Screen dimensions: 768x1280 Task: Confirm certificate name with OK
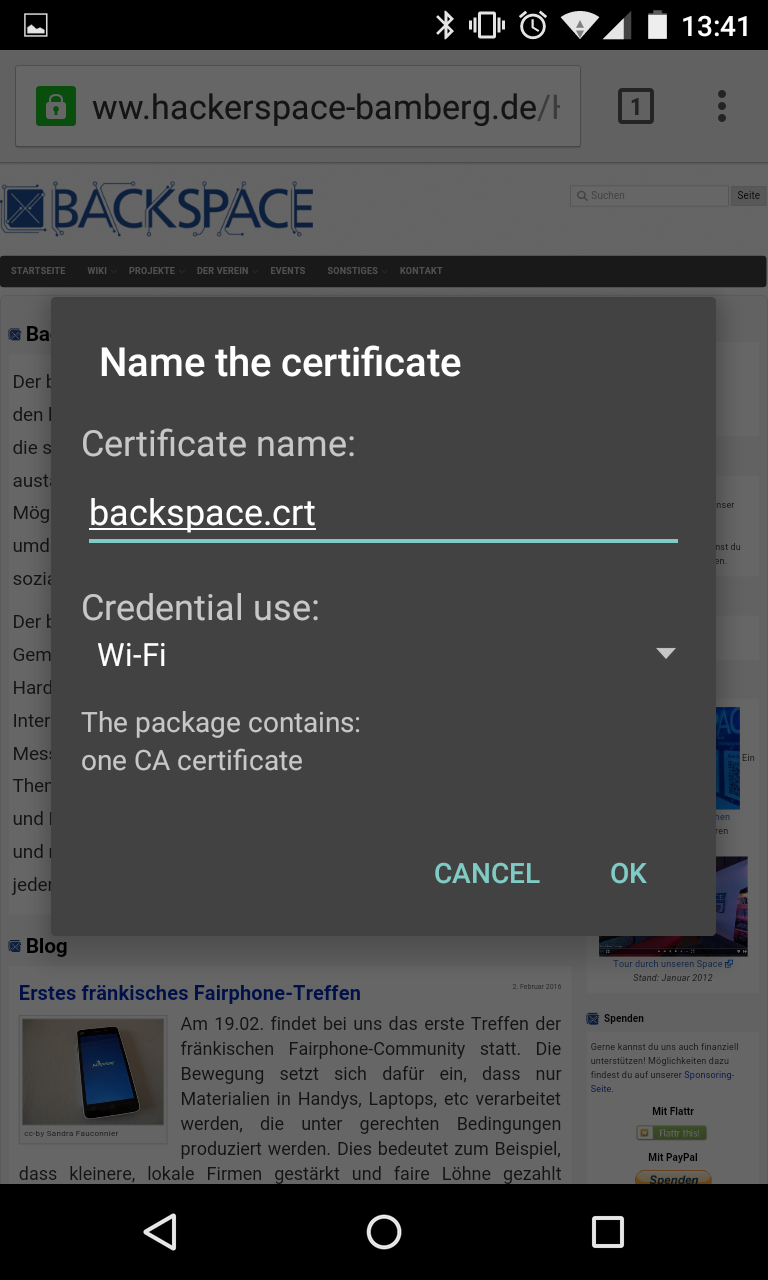pos(628,873)
